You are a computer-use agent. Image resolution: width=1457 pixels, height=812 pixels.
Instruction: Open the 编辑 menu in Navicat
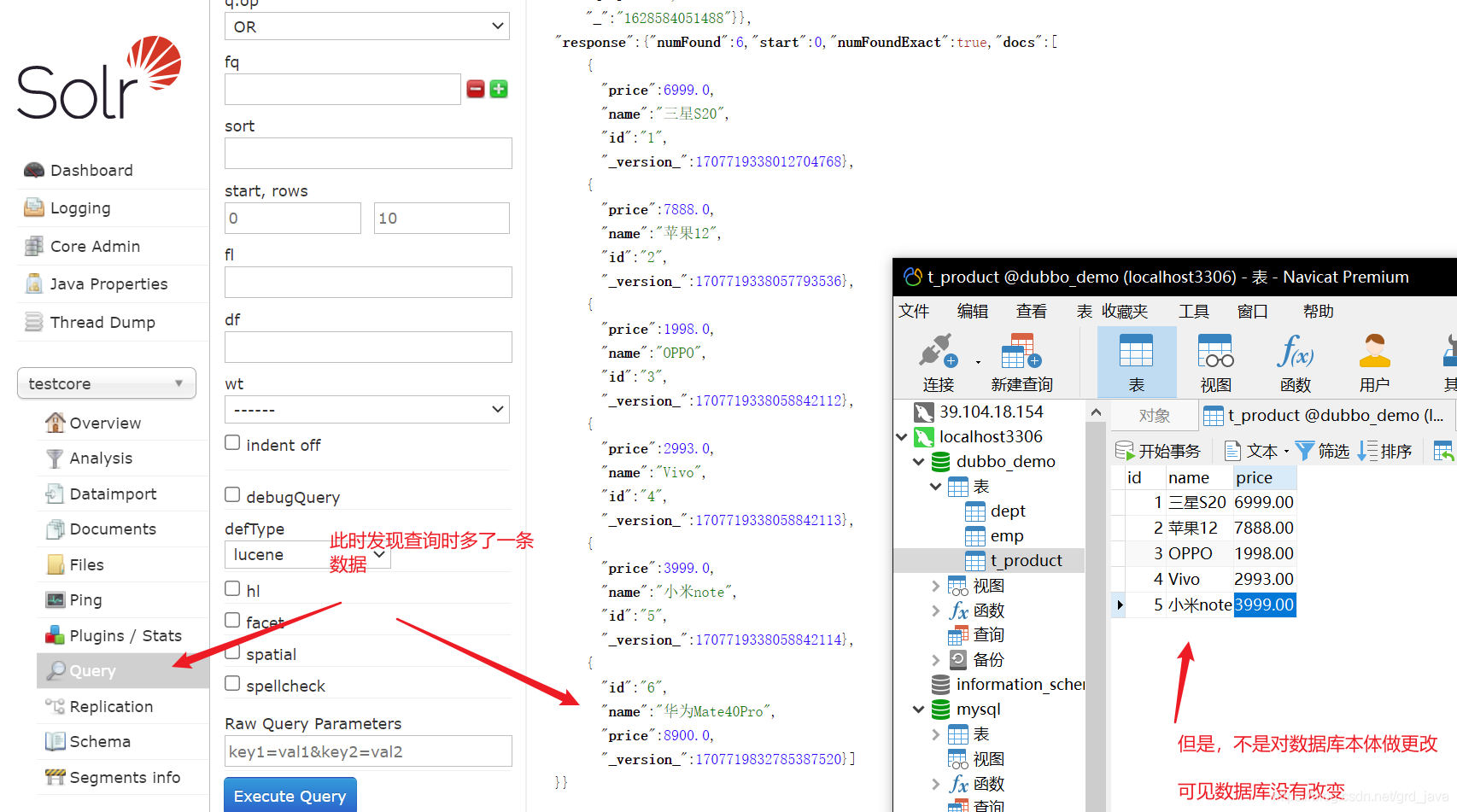point(973,312)
